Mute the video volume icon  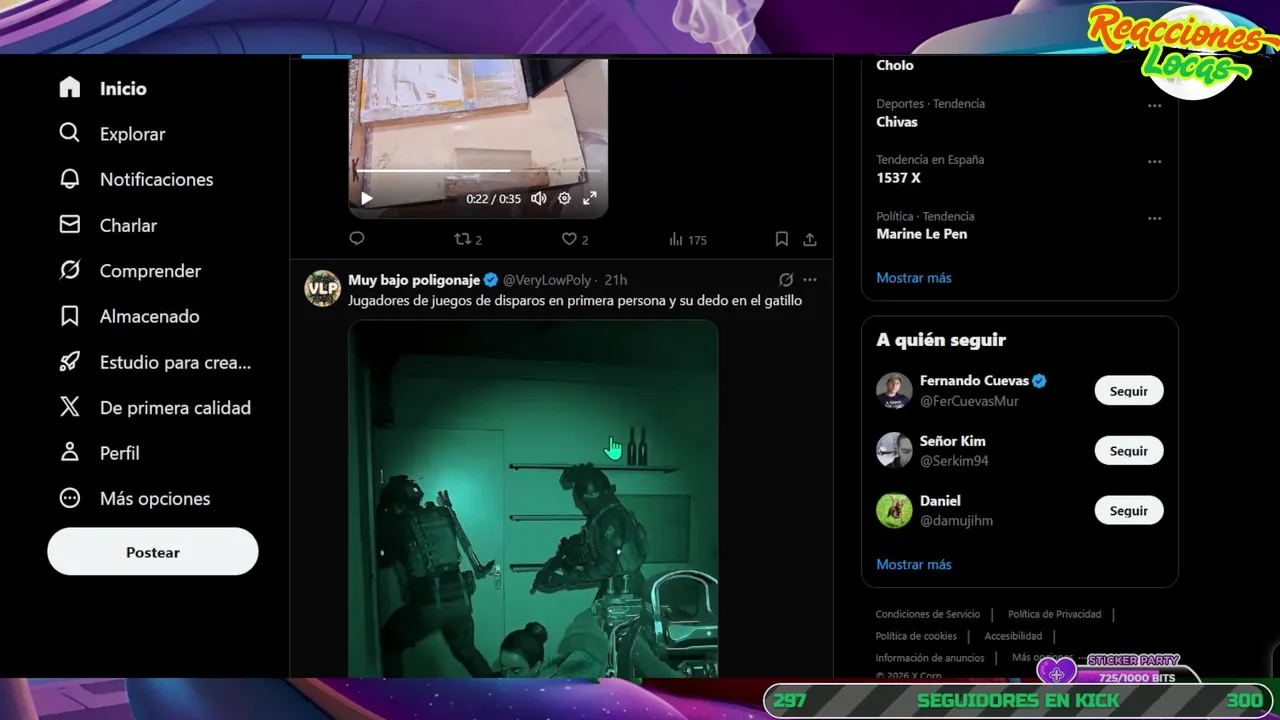tap(539, 199)
